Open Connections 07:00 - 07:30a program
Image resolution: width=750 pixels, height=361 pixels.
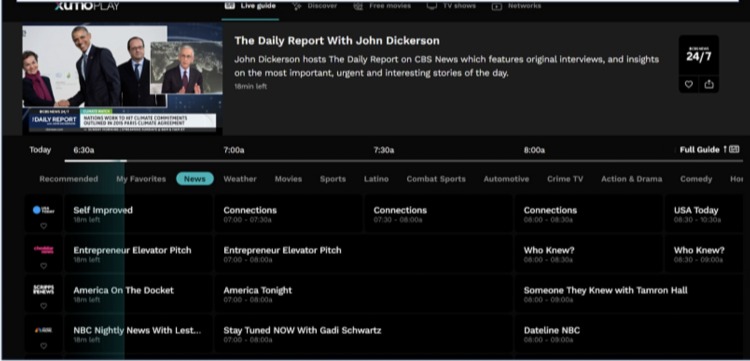288,214
